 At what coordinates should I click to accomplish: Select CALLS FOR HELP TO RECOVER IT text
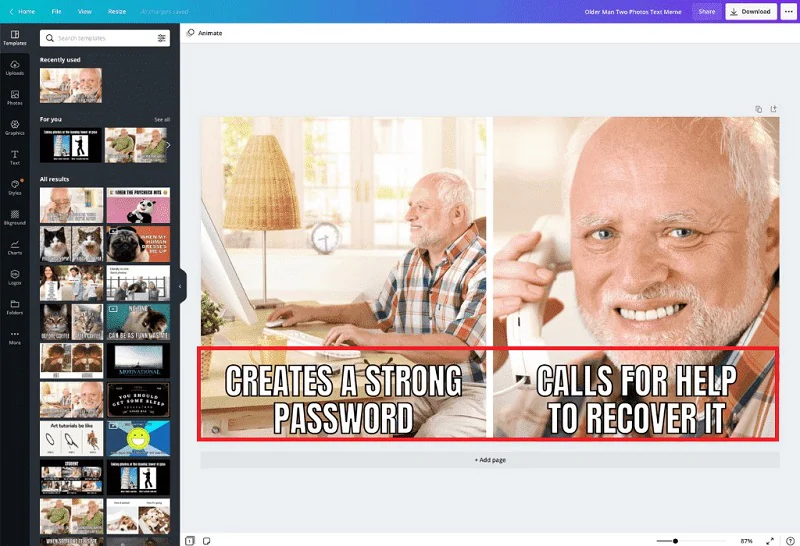click(636, 399)
